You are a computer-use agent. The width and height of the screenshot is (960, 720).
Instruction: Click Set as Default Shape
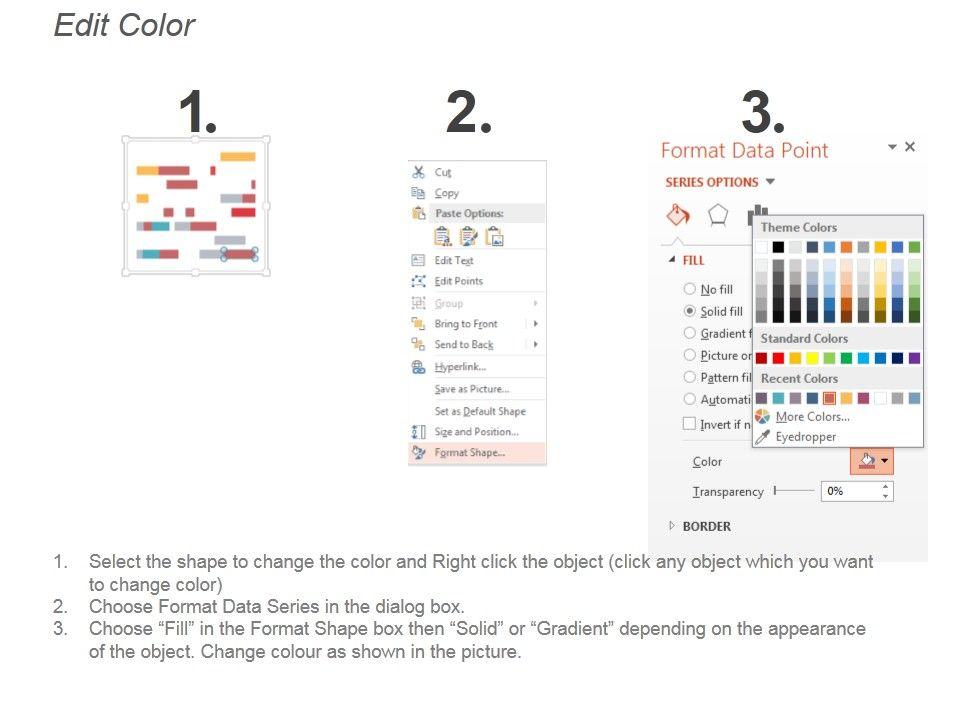pos(479,411)
